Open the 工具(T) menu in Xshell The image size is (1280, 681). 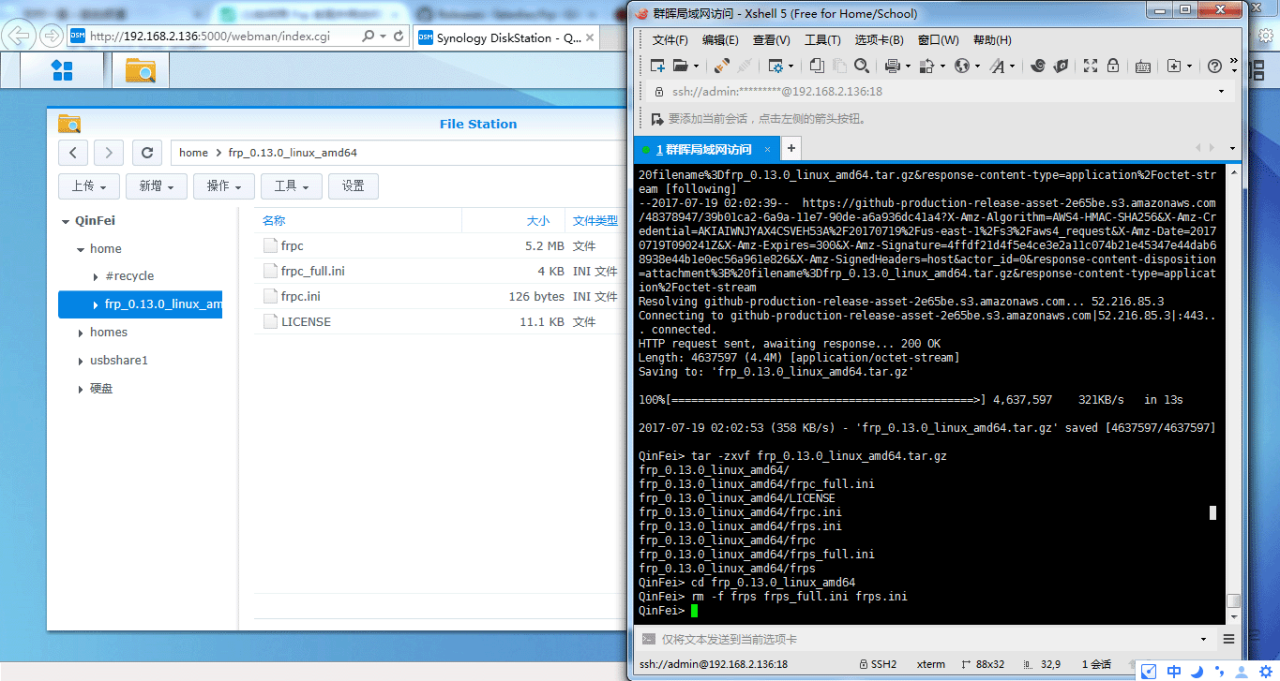click(822, 40)
